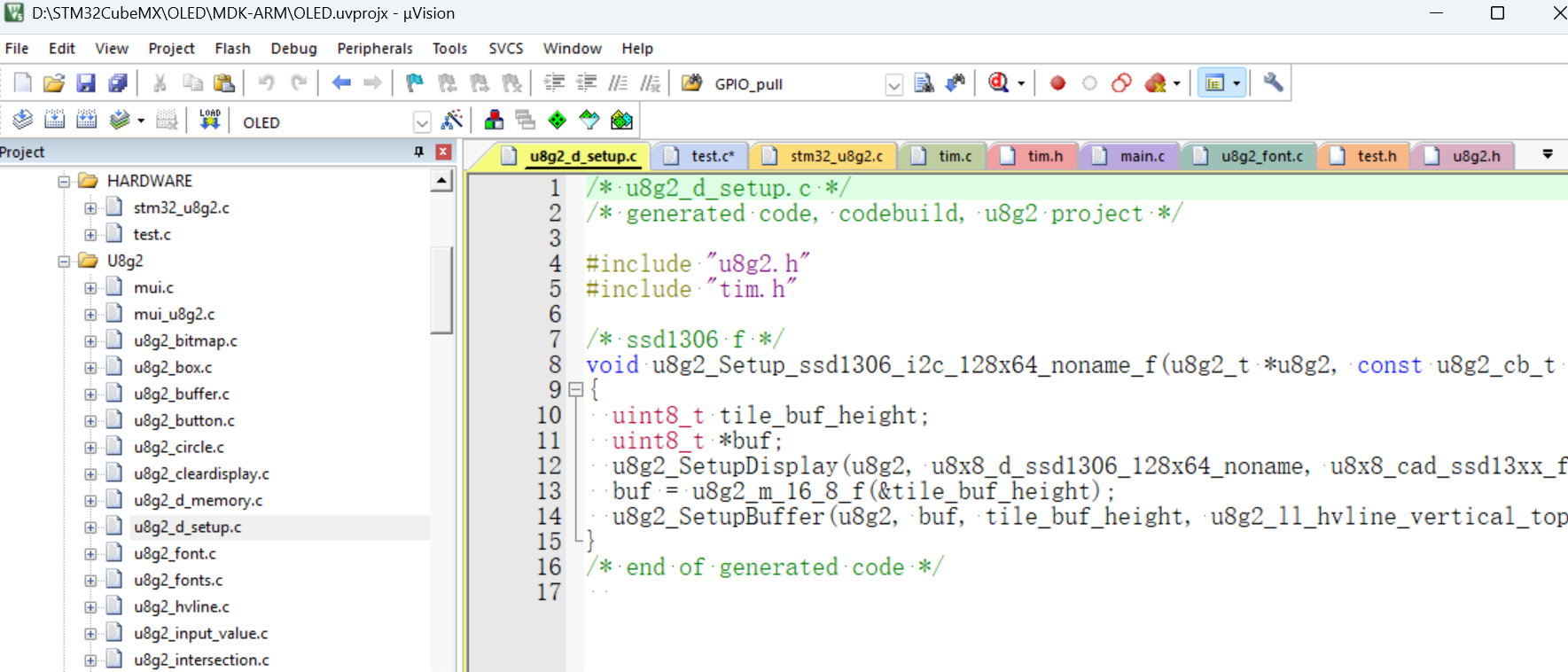Click the Save All icon
Screen dimensions: 1568x672
118,83
